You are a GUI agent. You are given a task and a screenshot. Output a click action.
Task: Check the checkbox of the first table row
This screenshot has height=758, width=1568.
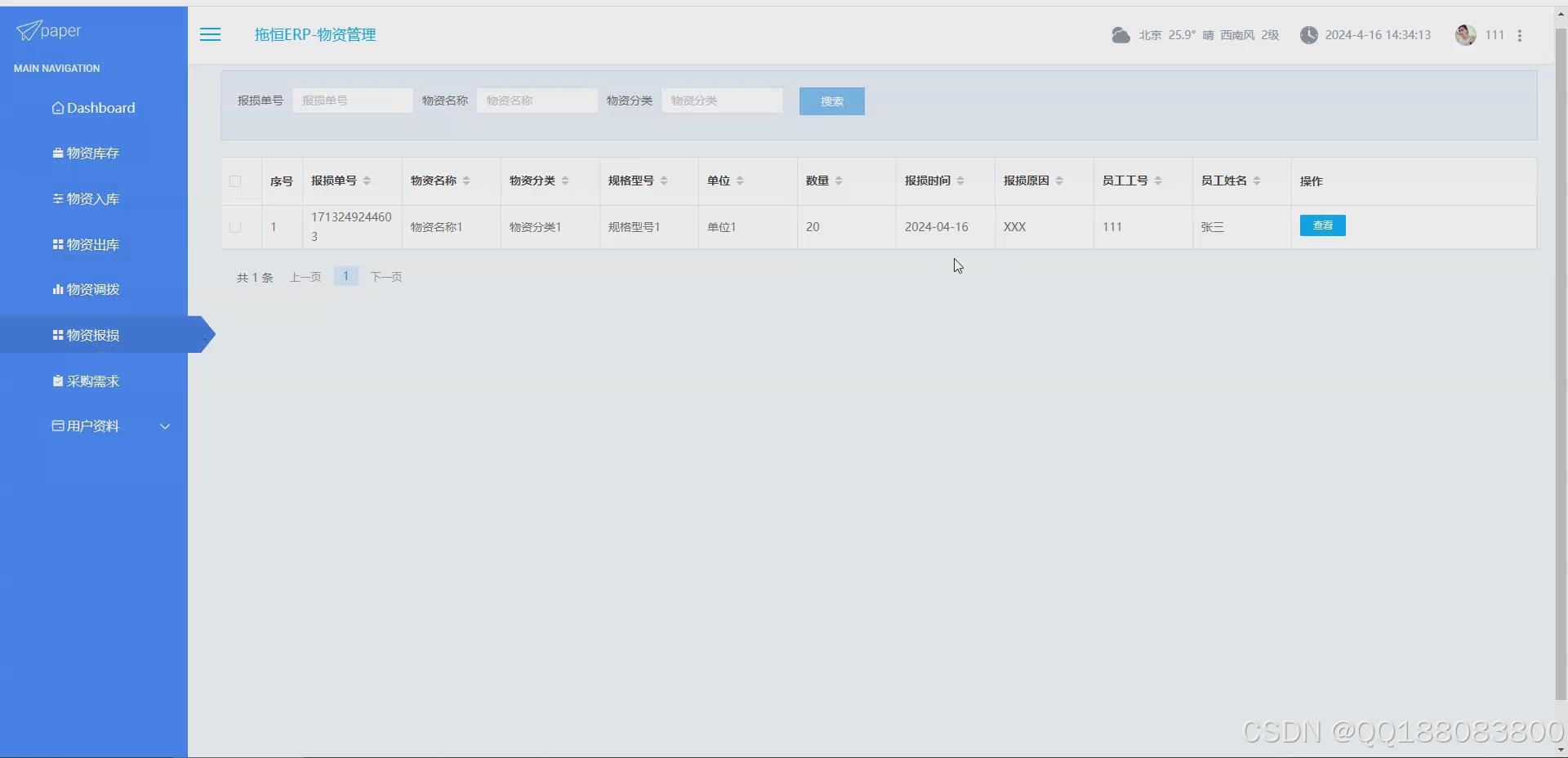[234, 227]
